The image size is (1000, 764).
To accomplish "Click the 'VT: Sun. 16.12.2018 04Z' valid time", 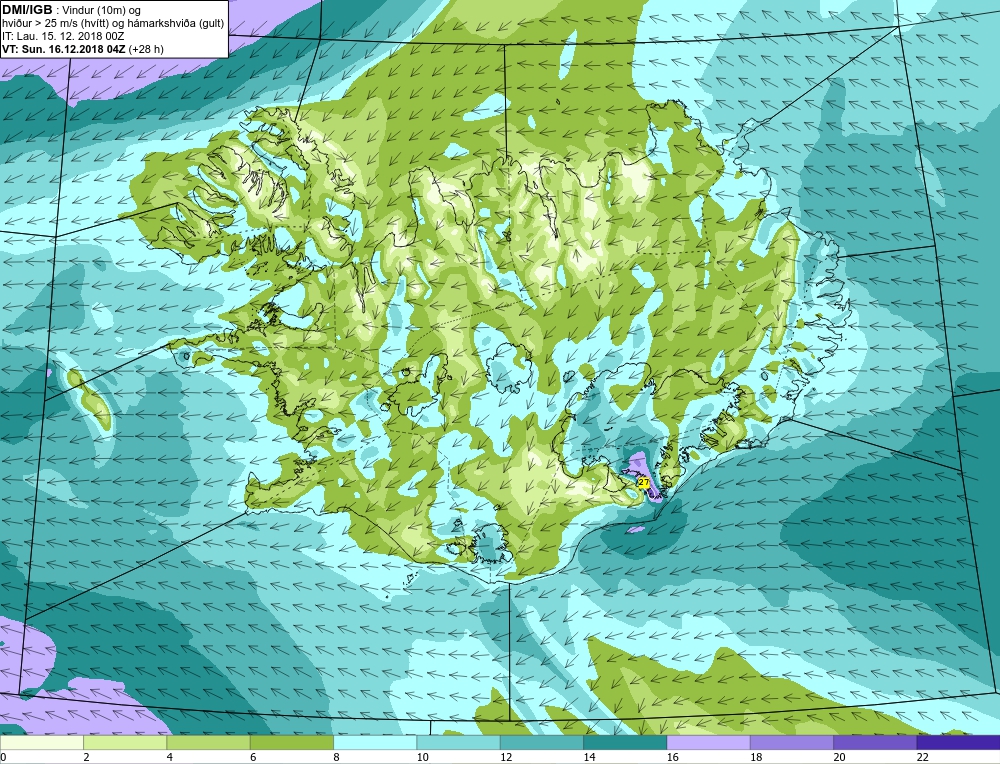I will pos(64,49).
